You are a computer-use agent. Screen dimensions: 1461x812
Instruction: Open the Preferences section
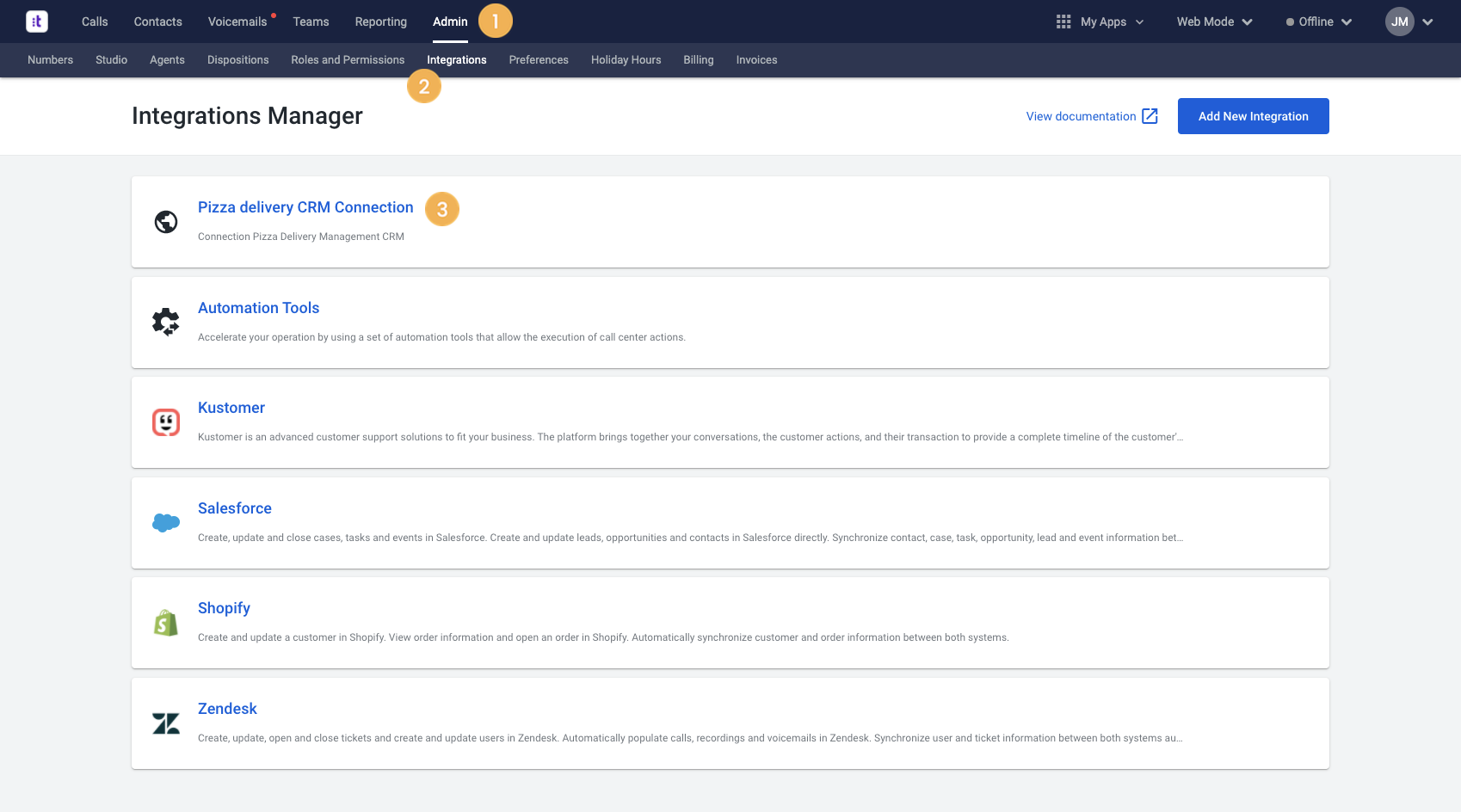[x=539, y=60]
